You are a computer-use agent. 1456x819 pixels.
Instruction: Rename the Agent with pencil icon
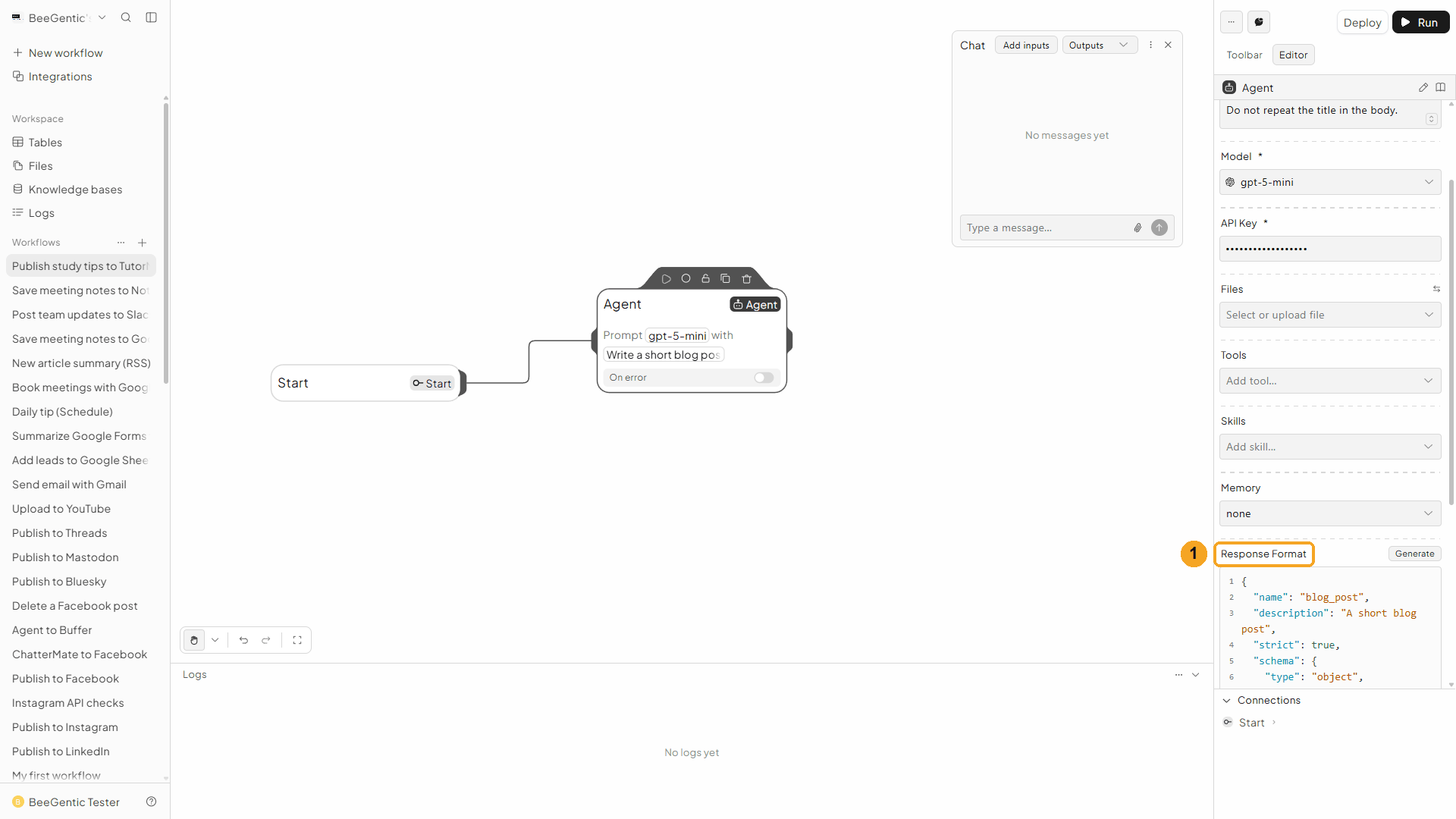click(1423, 87)
